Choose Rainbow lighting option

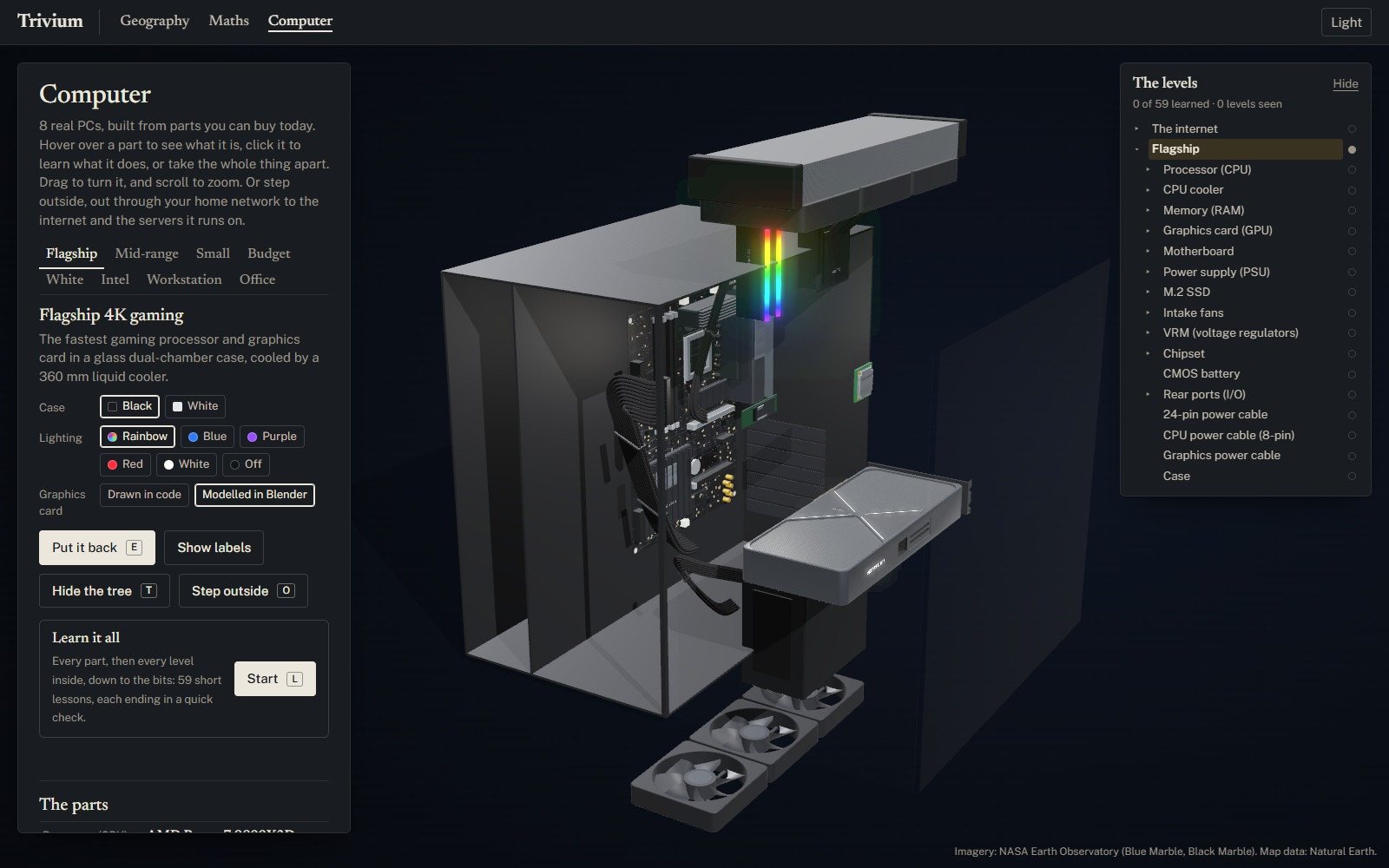(x=137, y=437)
